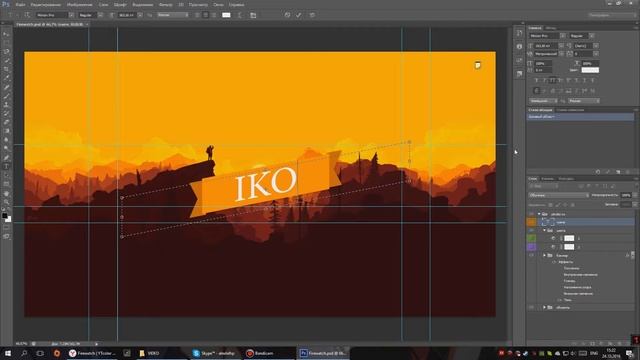Select the Clone Stamp tool
Screen dimensions: 640x360
tap(6, 105)
